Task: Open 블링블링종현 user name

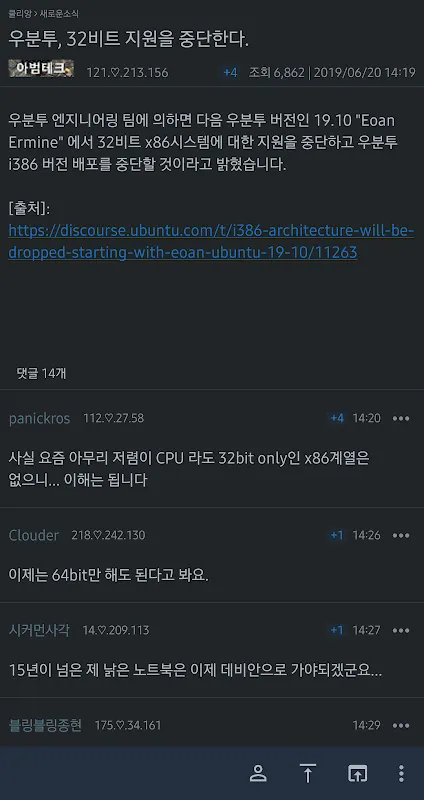Action: click(x=45, y=725)
